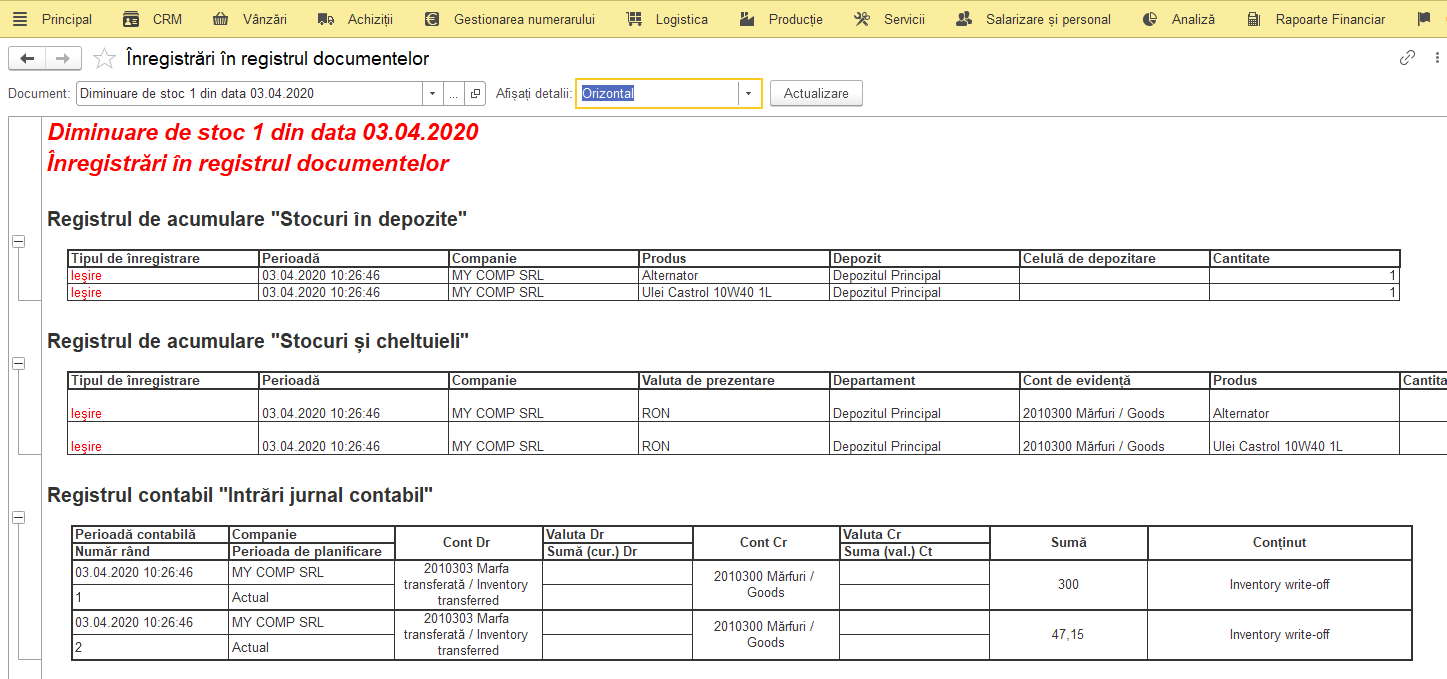The height and width of the screenshot is (679, 1447).
Task: Copy link using the chain icon
Action: (1407, 58)
